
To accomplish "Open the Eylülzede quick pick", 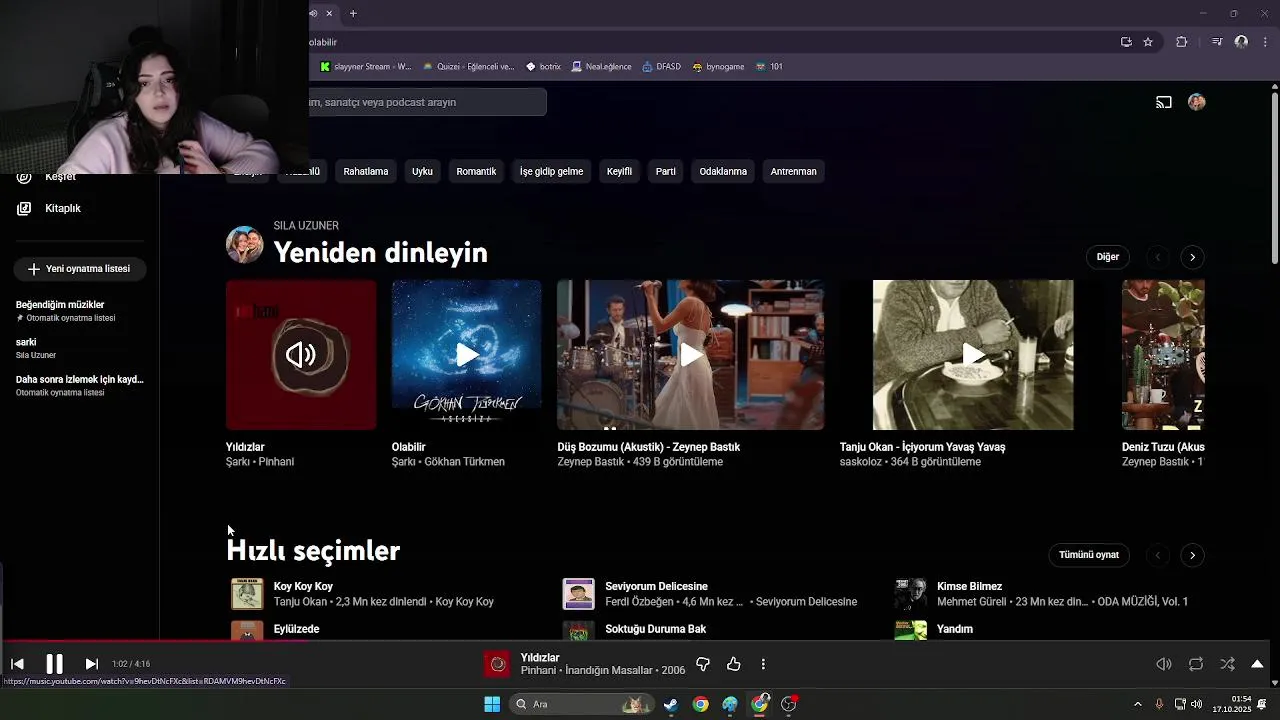I will pyautogui.click(x=296, y=629).
